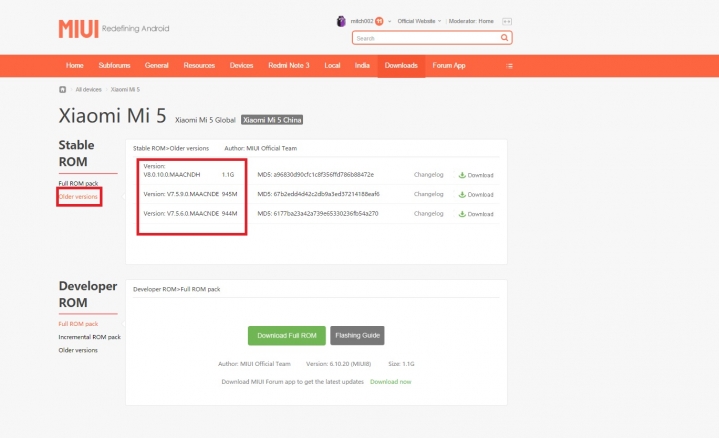This screenshot has height=438, width=719.
Task: Switch to Xiaomi Mi 5 Global variant
Action: tap(205, 120)
